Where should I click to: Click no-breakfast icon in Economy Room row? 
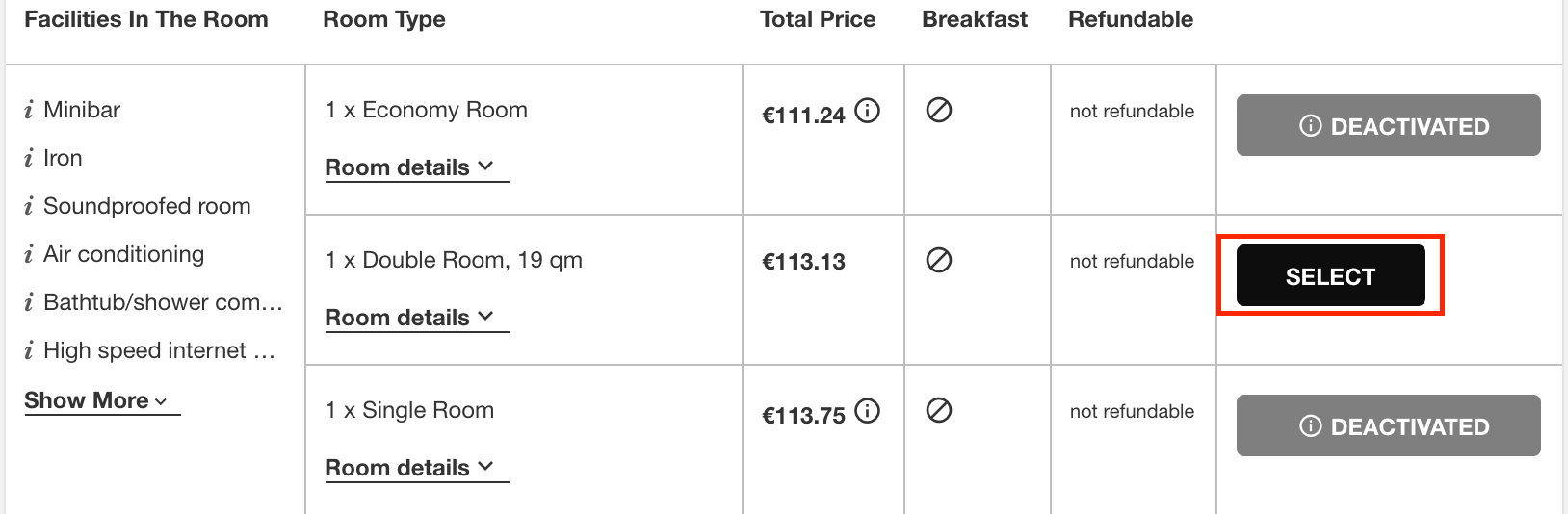tap(939, 110)
